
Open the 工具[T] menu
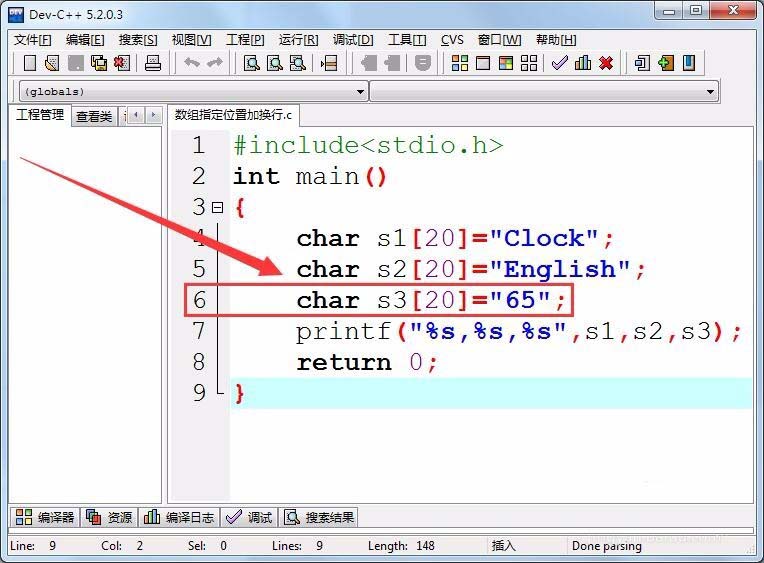(x=407, y=40)
